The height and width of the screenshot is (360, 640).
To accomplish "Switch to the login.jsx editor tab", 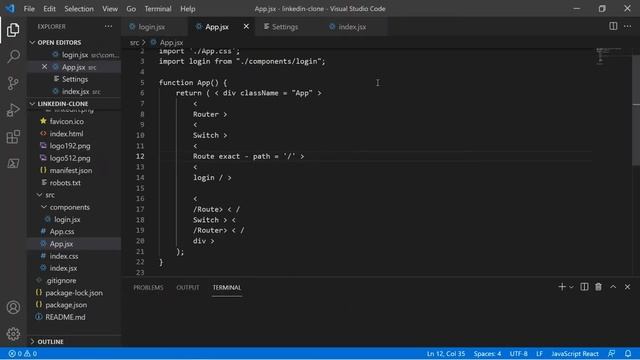I will coord(151,27).
